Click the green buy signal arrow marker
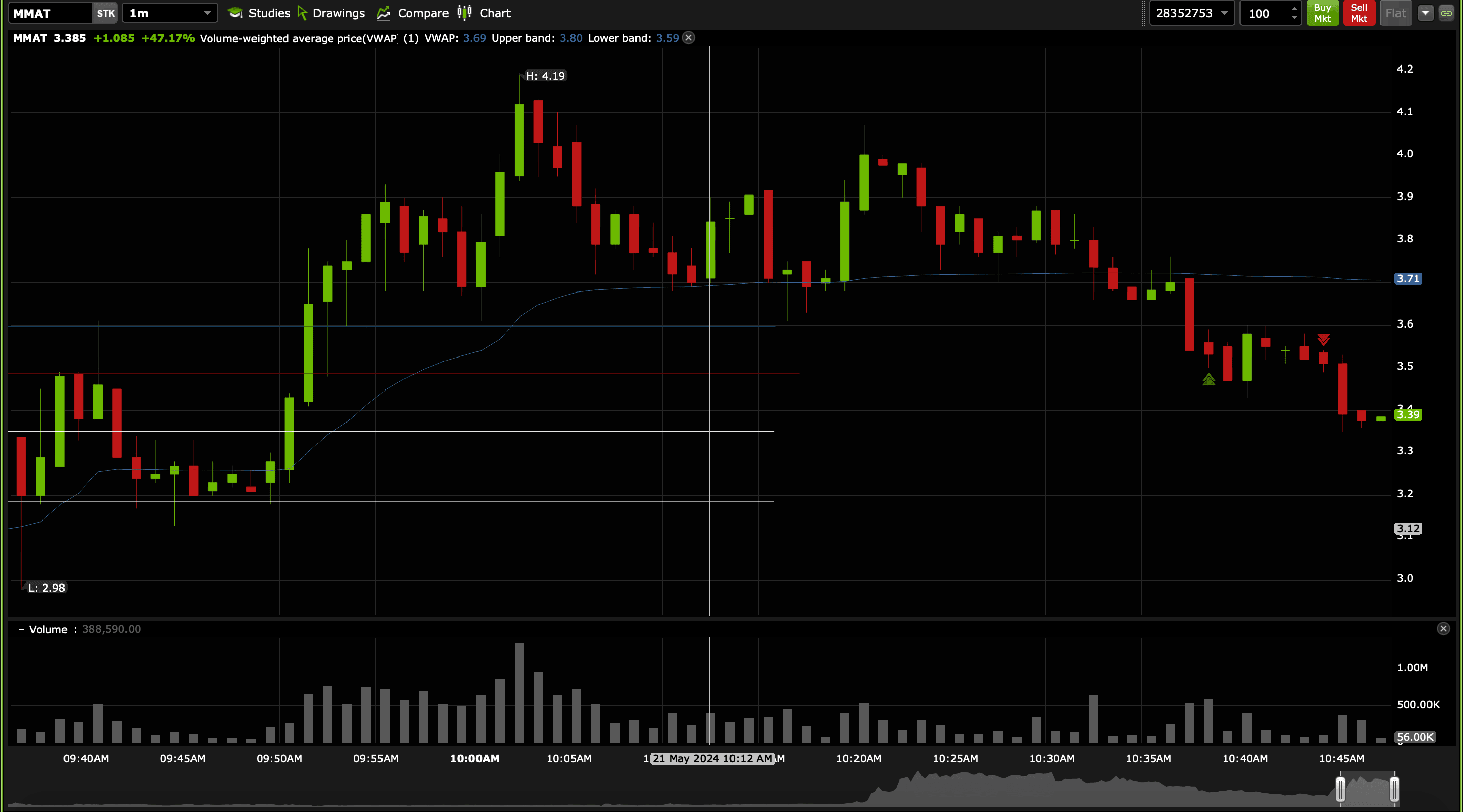Image resolution: width=1463 pixels, height=812 pixels. [1208, 379]
